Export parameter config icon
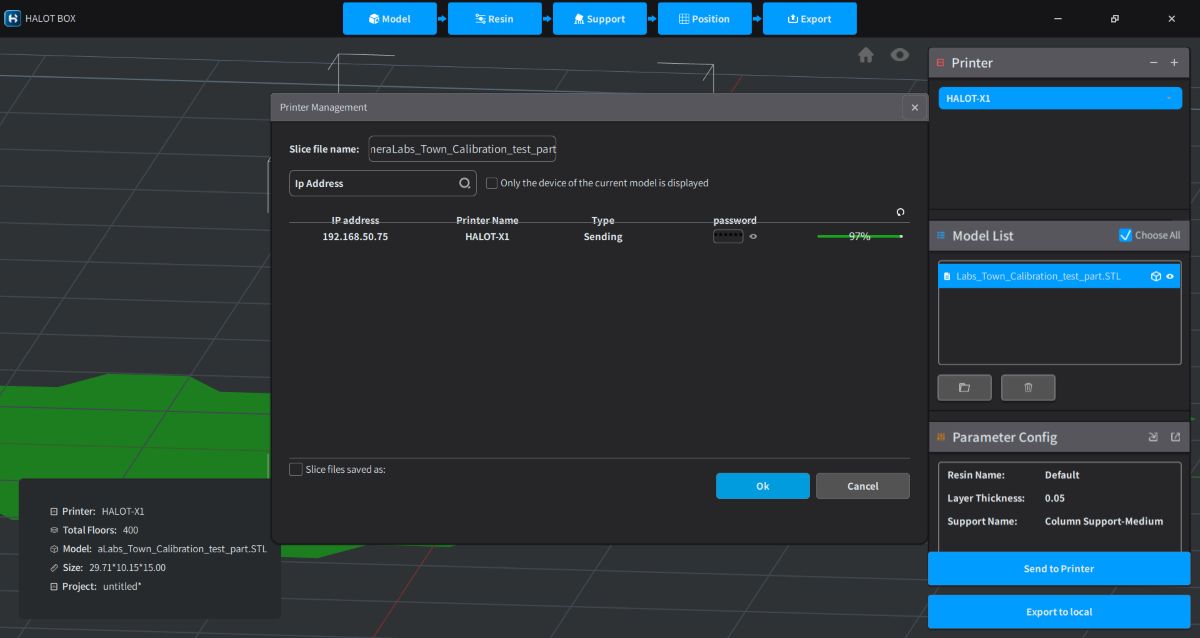1200x638 pixels. tap(1175, 437)
